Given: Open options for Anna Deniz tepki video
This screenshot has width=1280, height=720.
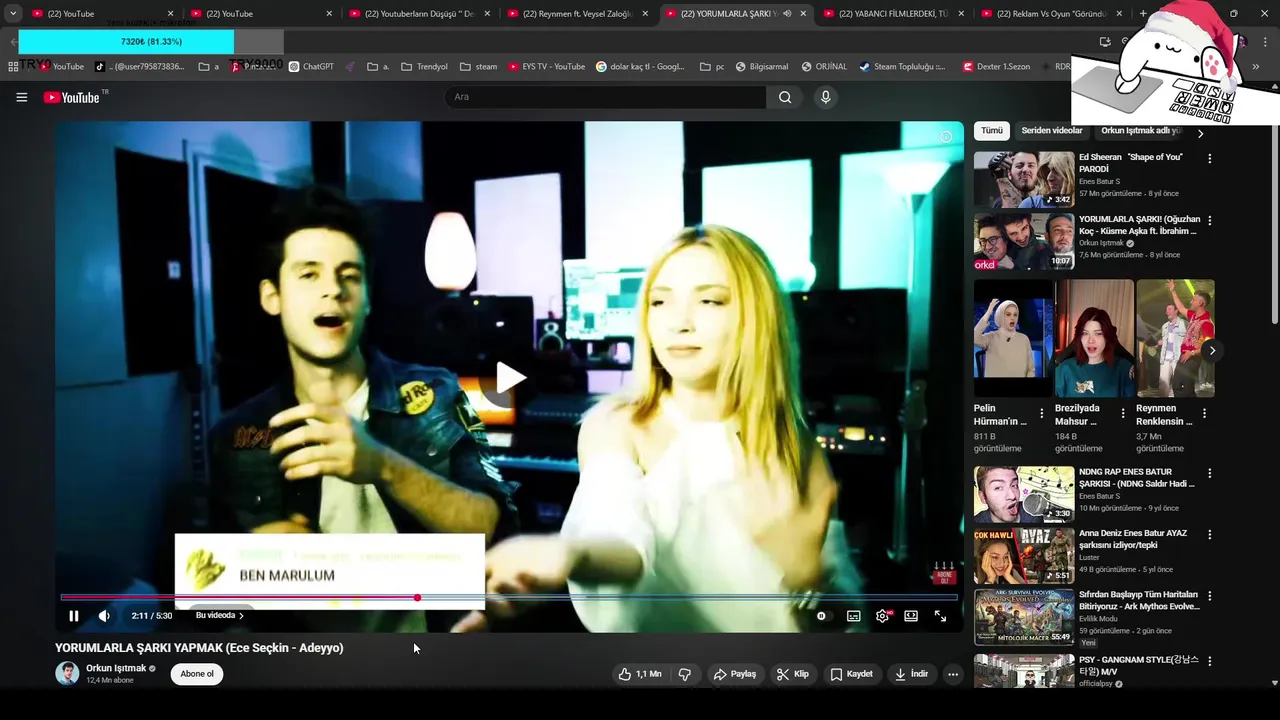Looking at the screenshot, I should coord(1210,535).
